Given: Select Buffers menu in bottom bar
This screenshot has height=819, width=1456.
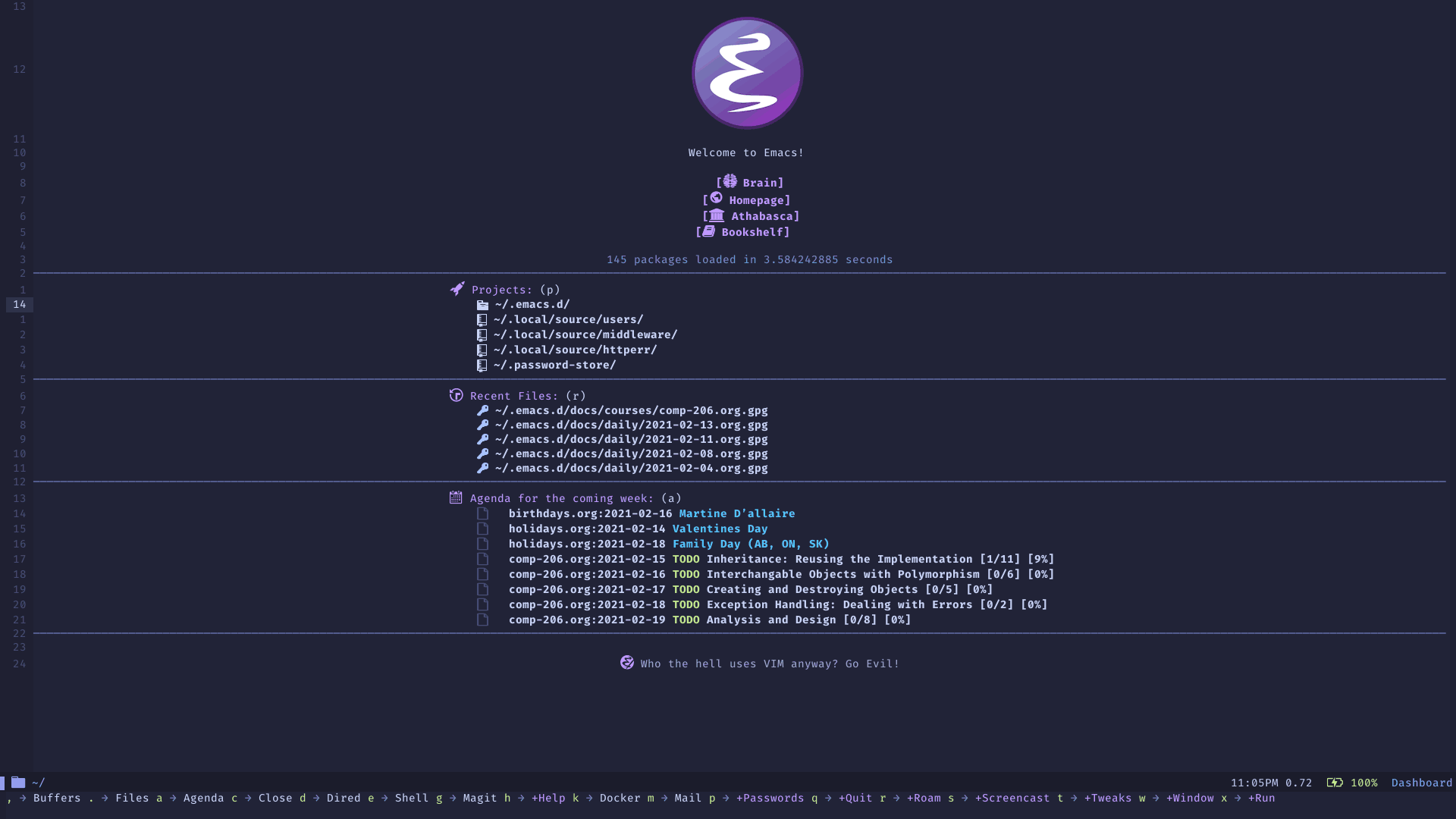Looking at the screenshot, I should pyautogui.click(x=56, y=797).
